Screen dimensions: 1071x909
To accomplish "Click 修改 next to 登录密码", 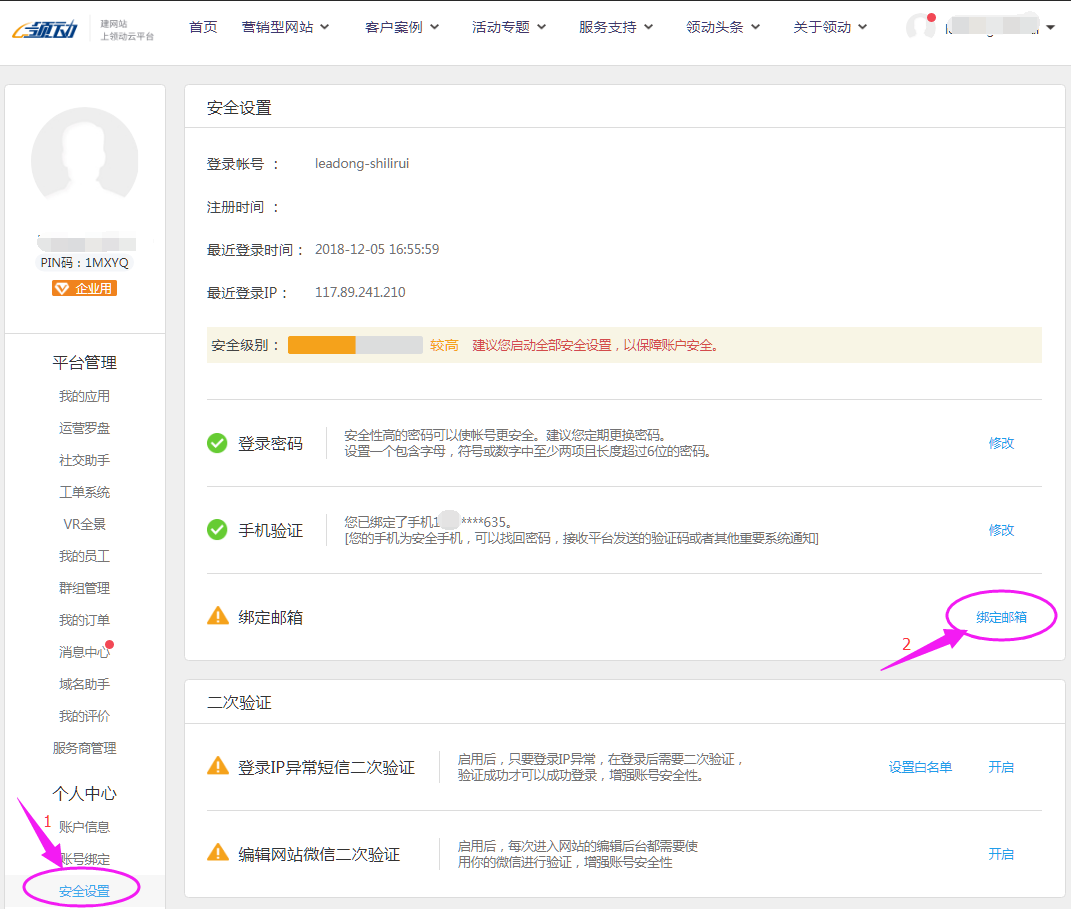I will pyautogui.click(x=1001, y=443).
